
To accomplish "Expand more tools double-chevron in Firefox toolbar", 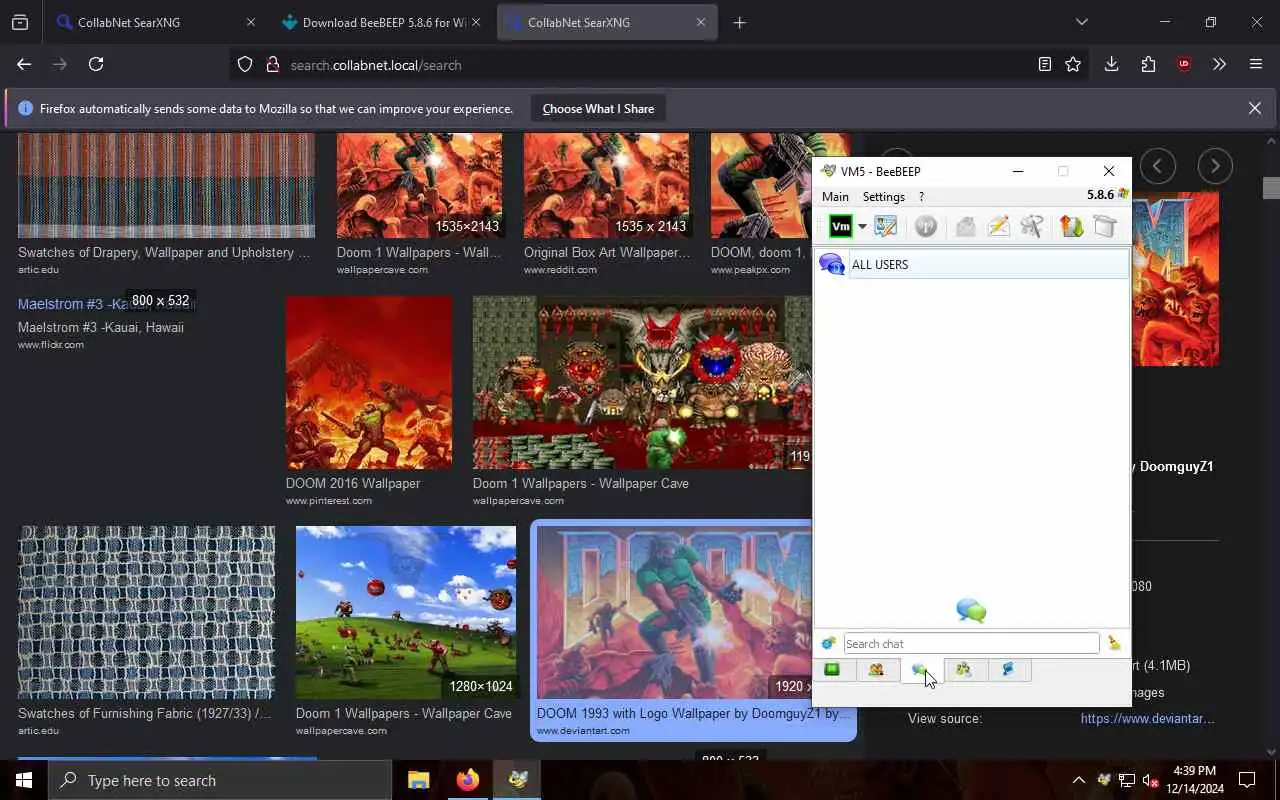I will 1219,64.
